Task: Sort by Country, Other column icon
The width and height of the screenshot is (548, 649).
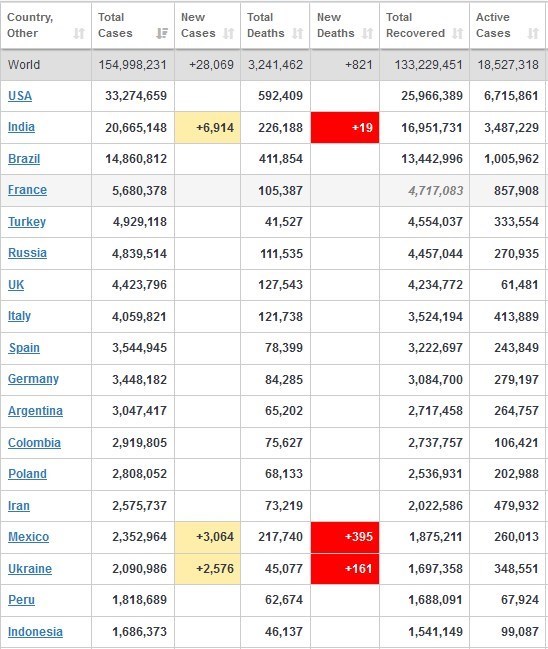Action: (79, 33)
